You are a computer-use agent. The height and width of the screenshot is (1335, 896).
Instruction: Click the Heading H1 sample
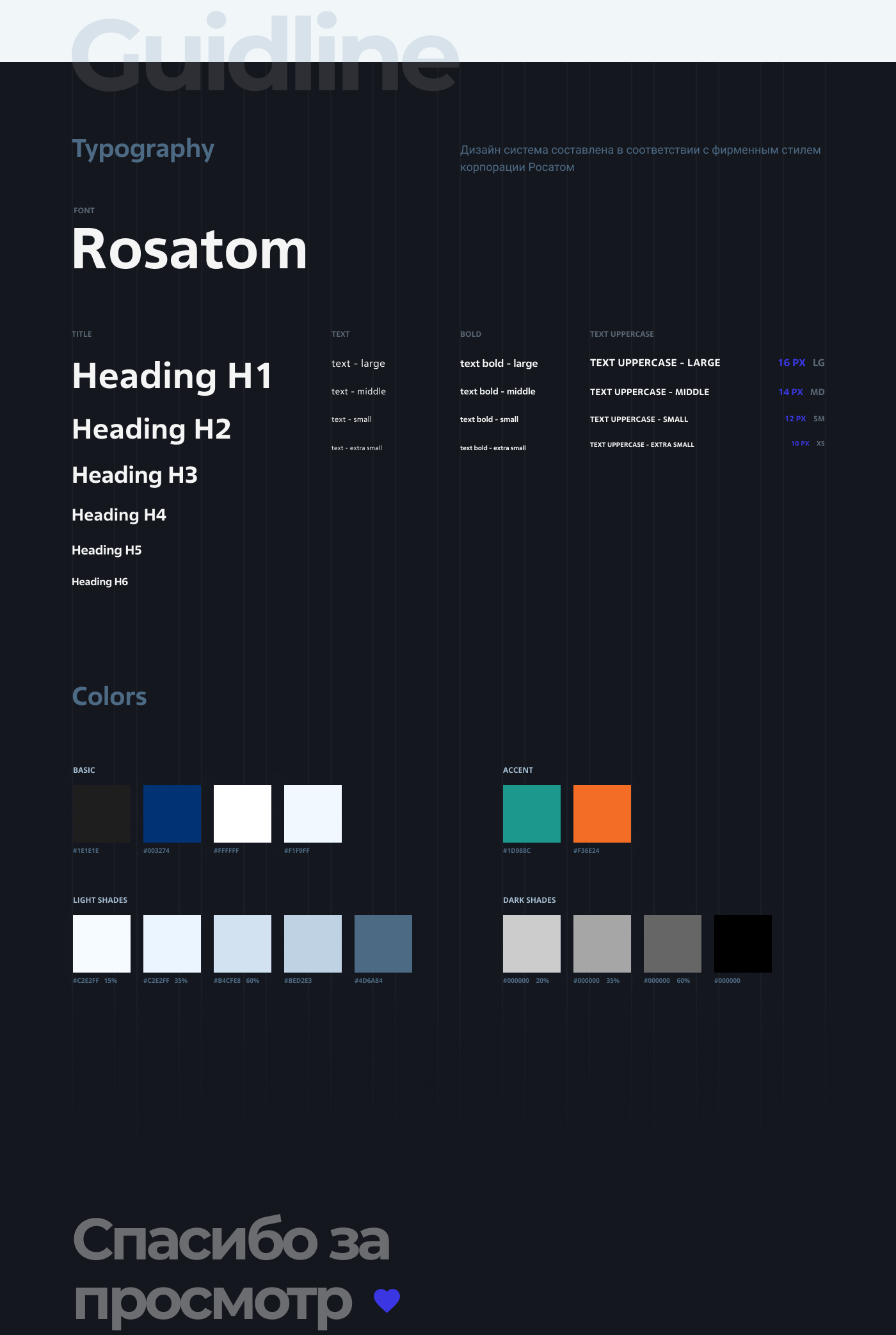click(172, 376)
